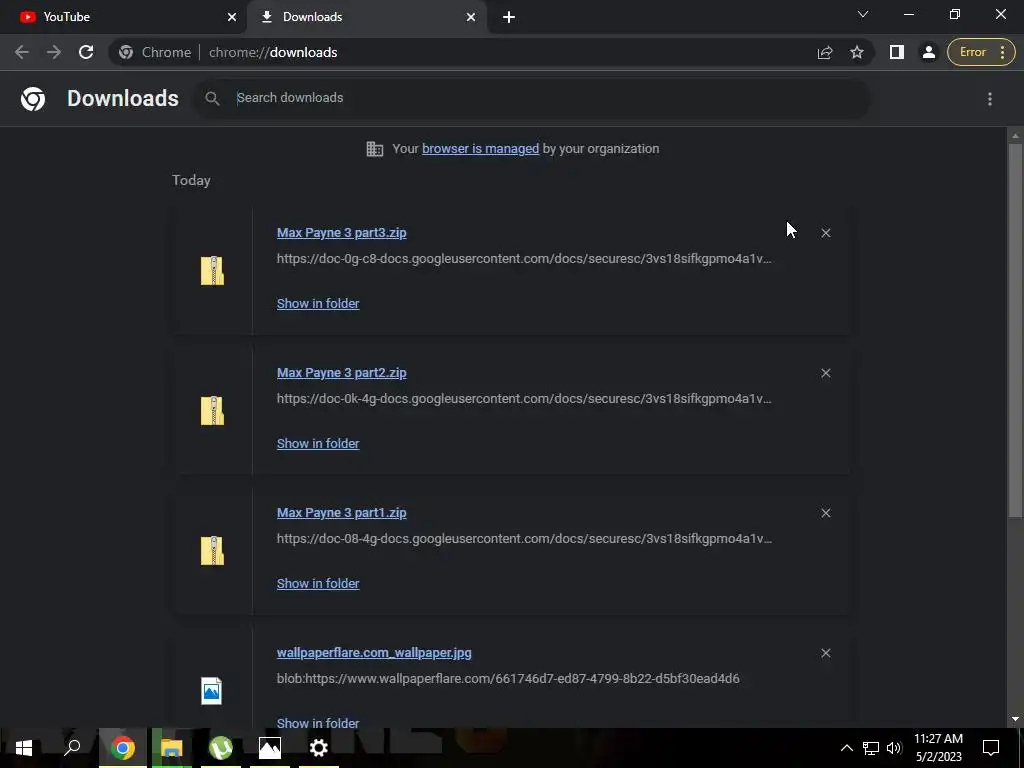1024x768 pixels.
Task: Close the Downloads tab
Action: tap(471, 17)
